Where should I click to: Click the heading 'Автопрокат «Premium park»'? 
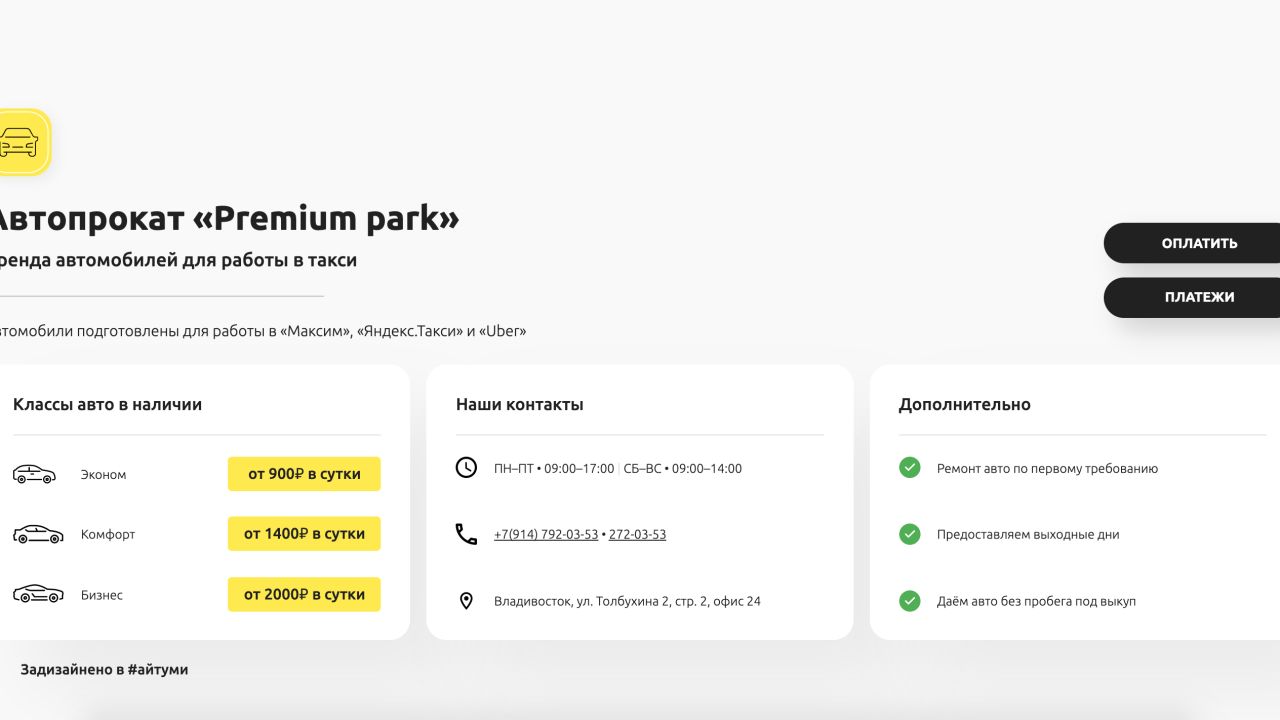[230, 217]
